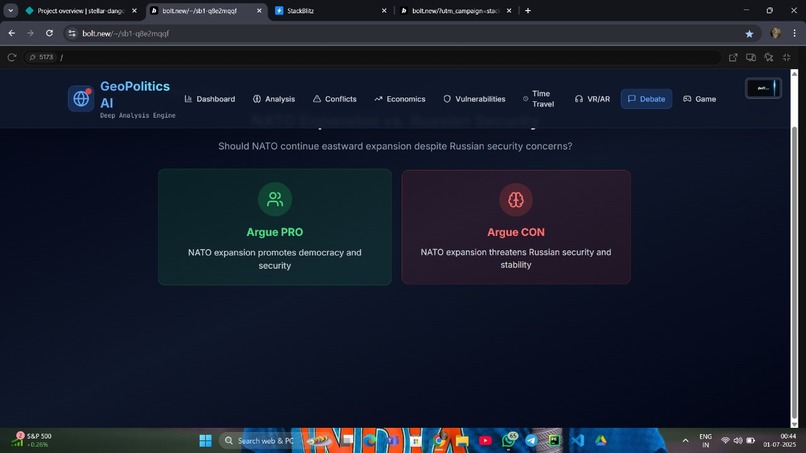Select the active Debate nav button
This screenshot has width=806, height=453.
(647, 99)
